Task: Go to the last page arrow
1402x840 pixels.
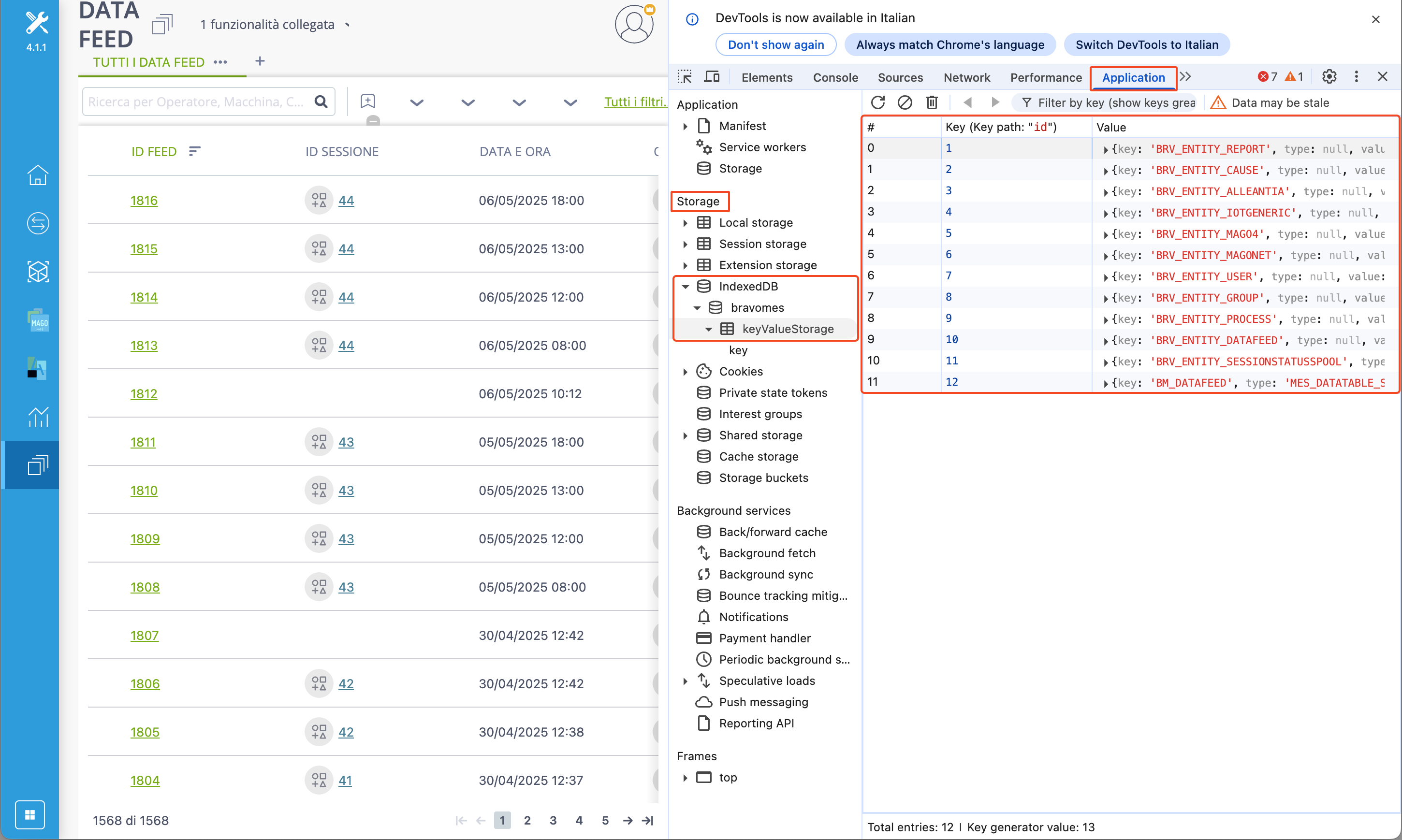Action: (647, 820)
